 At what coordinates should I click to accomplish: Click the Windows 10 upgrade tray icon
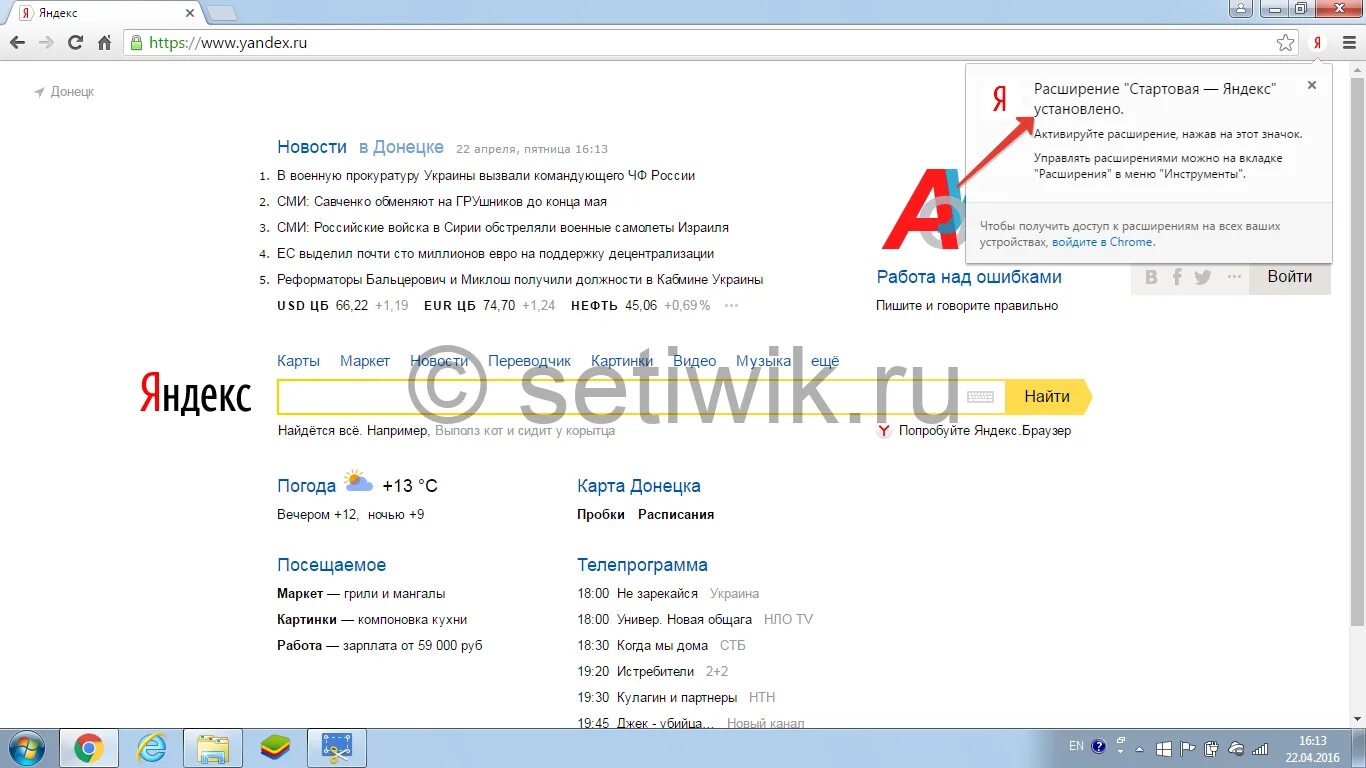pos(1165,748)
